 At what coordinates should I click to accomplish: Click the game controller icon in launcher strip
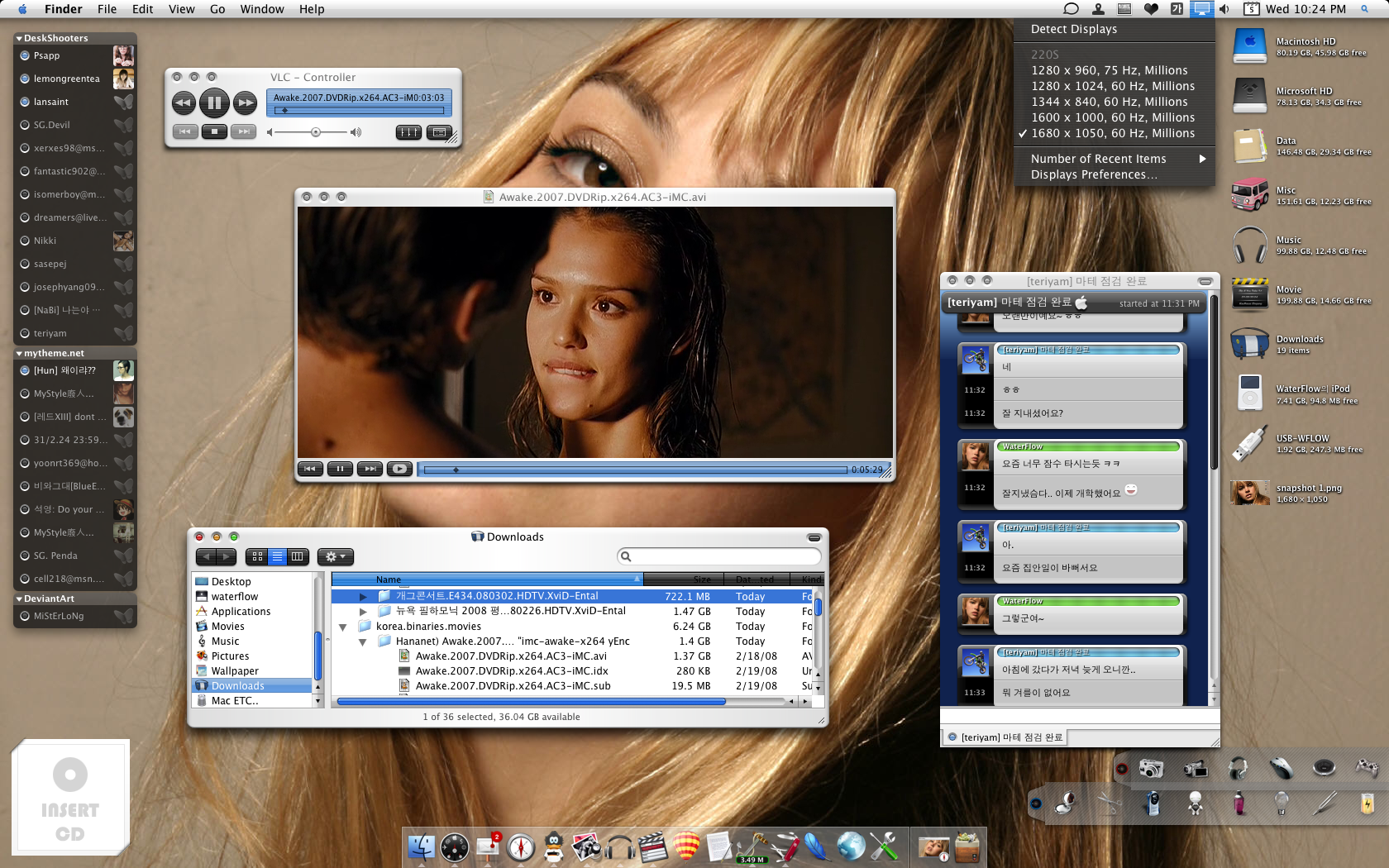click(x=1367, y=769)
